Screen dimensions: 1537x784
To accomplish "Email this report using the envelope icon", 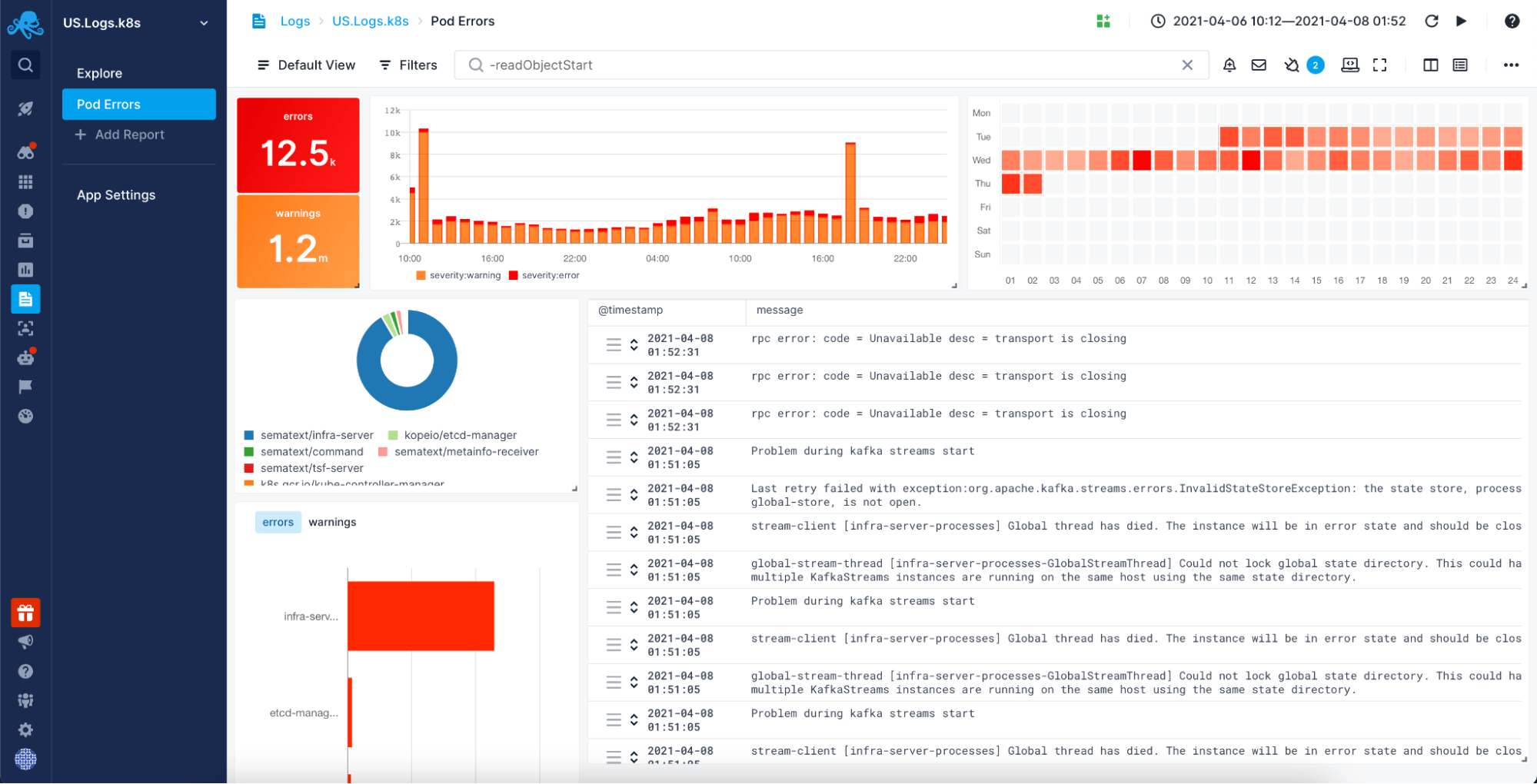I will pos(1259,65).
